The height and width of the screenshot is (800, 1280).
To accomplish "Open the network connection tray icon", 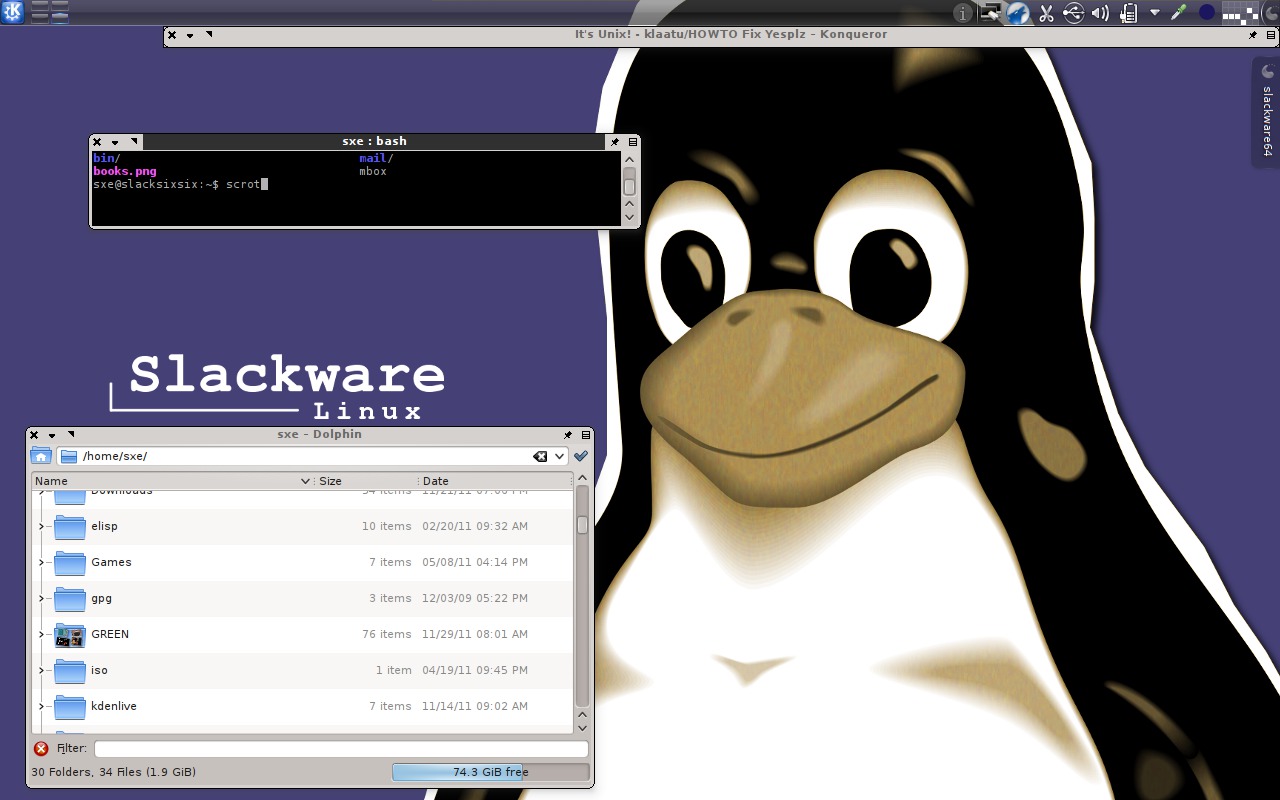I will coord(991,13).
